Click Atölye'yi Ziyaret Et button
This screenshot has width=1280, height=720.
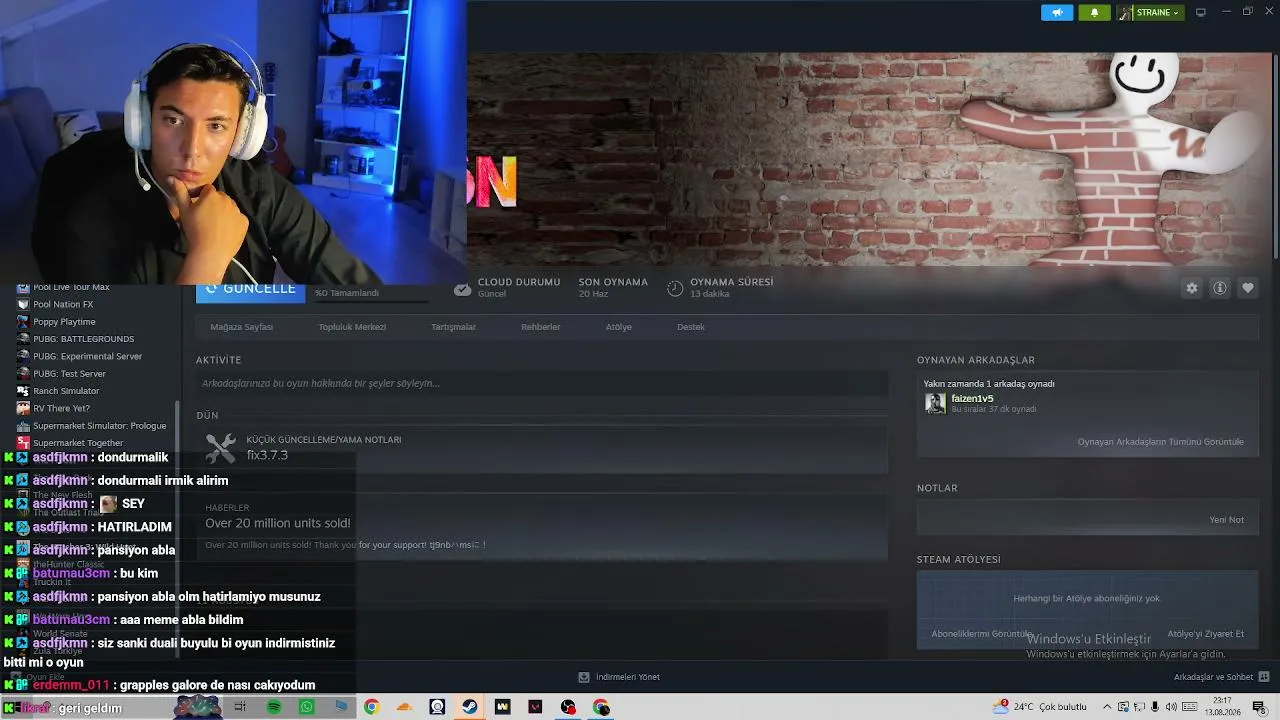[1205, 634]
